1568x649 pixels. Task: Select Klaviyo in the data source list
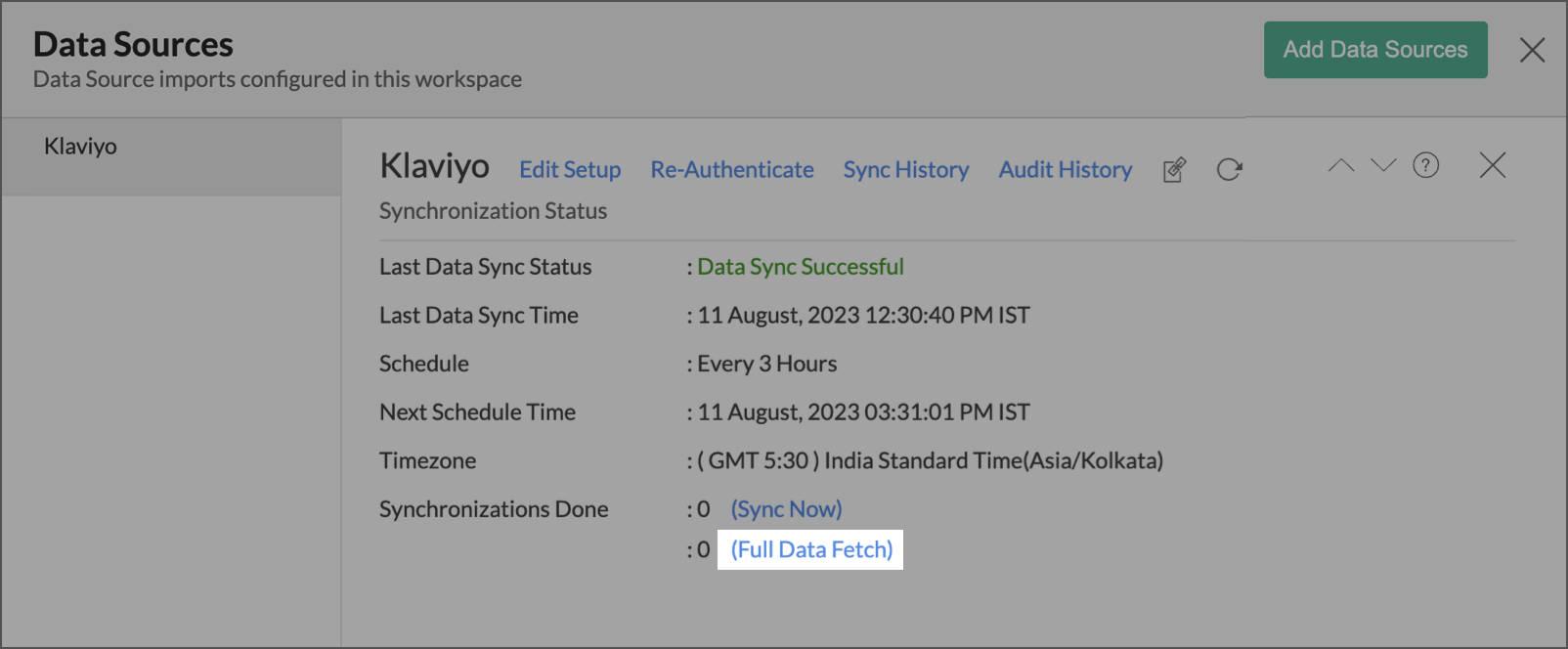click(171, 156)
